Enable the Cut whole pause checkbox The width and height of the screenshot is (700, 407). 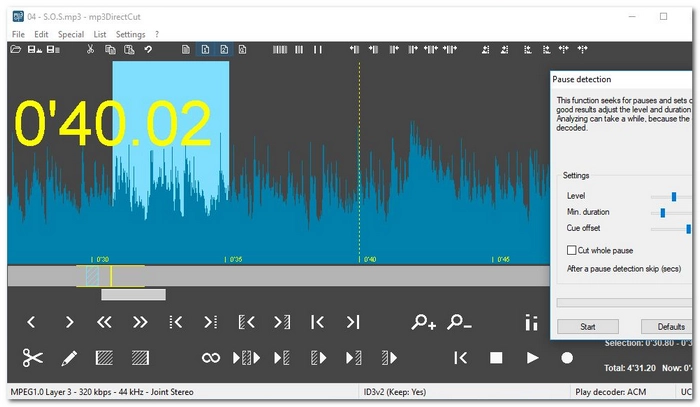point(571,250)
